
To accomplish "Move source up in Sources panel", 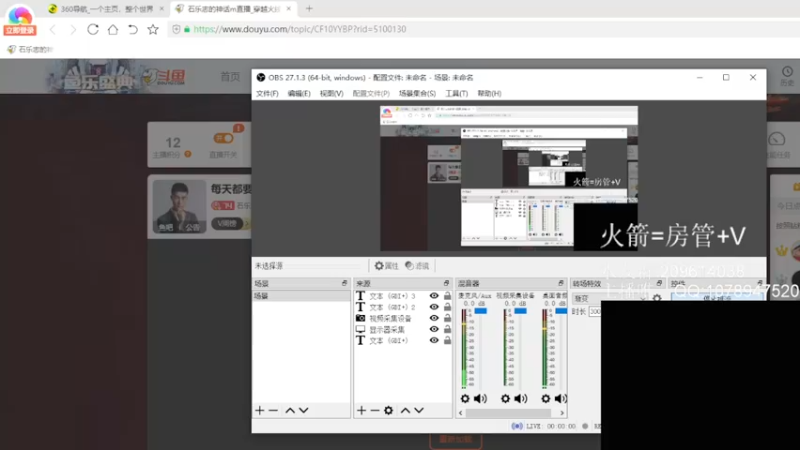I will click(405, 410).
